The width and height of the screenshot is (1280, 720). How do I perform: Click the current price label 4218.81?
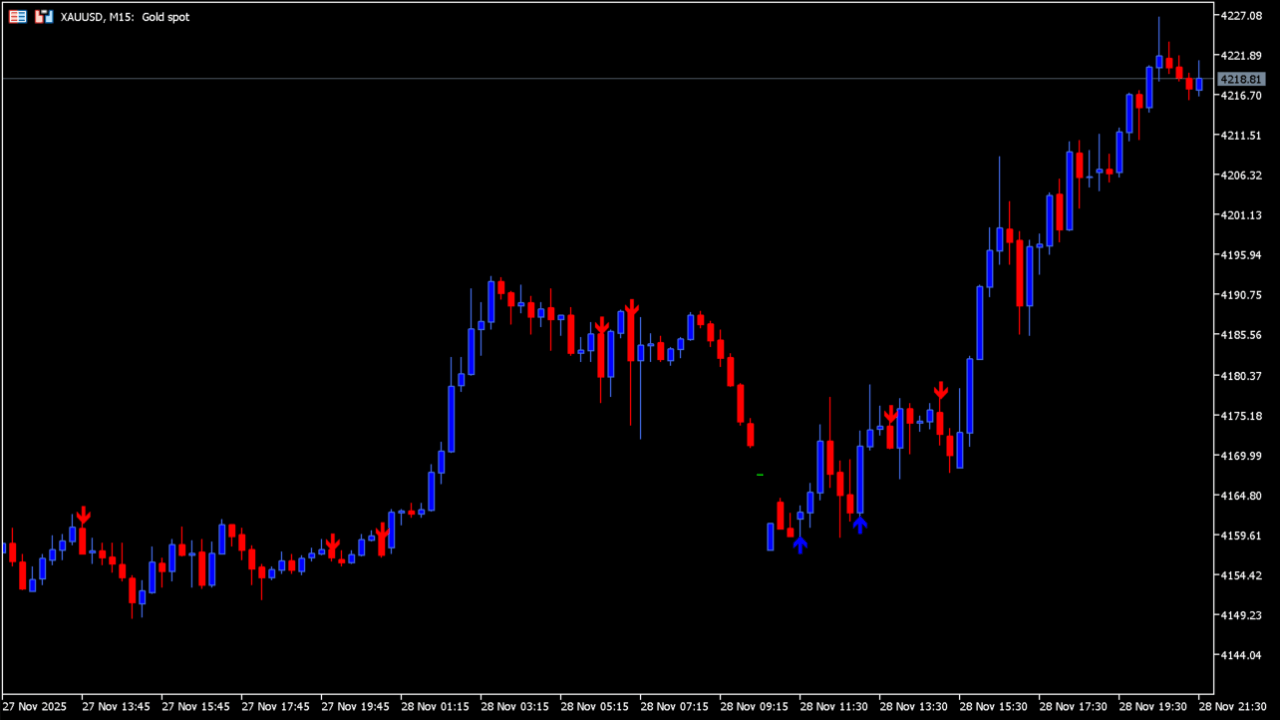point(1240,79)
